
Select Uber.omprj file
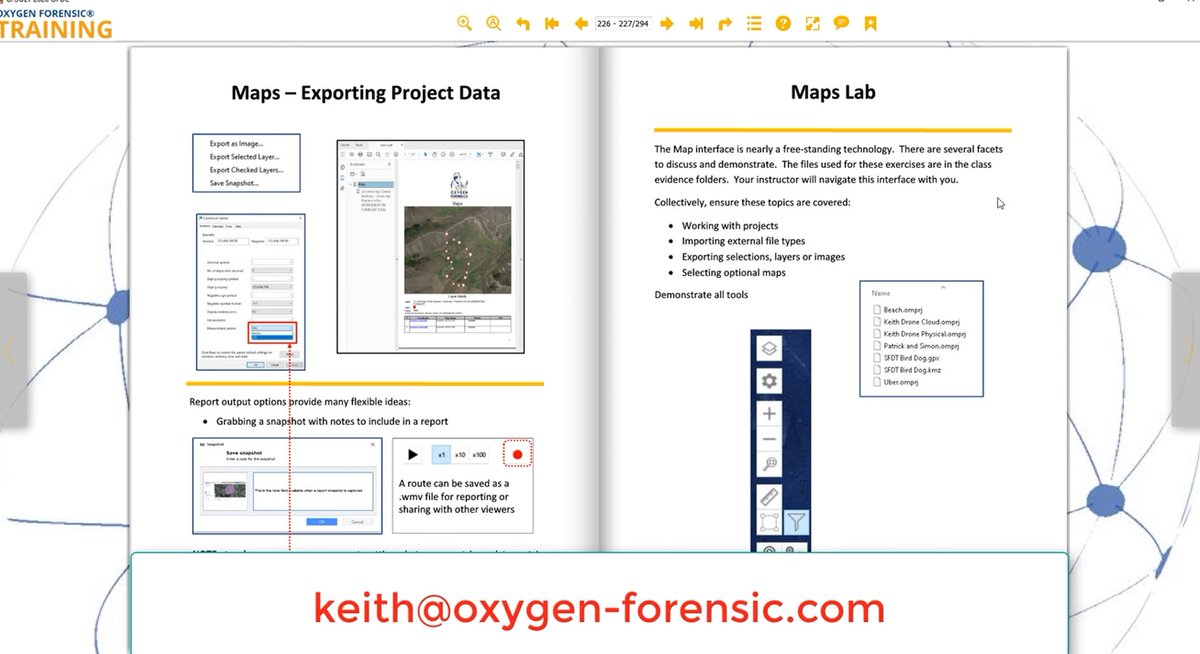tap(897, 382)
